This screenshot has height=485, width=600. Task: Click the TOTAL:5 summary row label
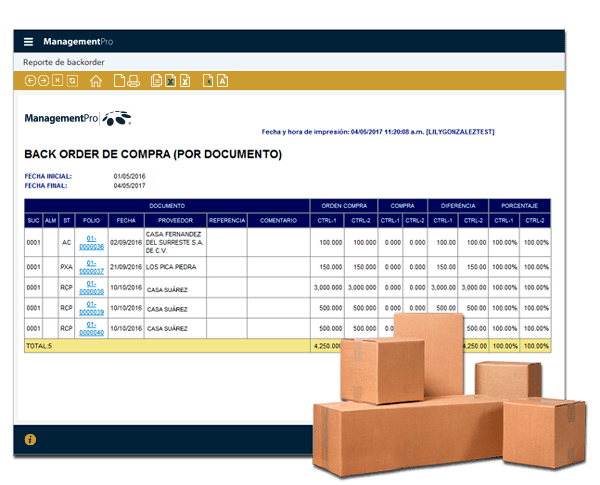39,346
